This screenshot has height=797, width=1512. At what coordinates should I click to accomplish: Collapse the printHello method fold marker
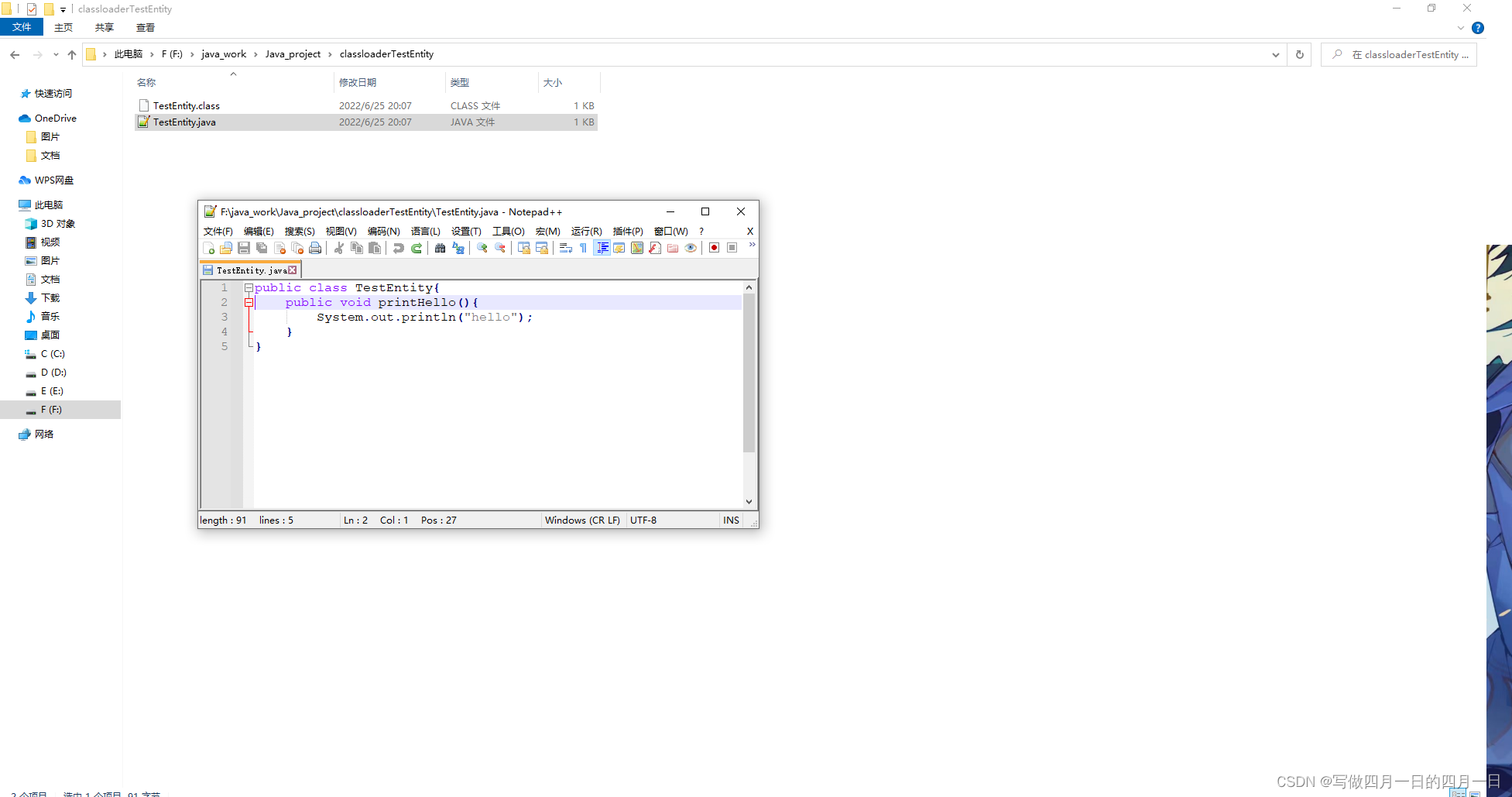click(x=249, y=303)
